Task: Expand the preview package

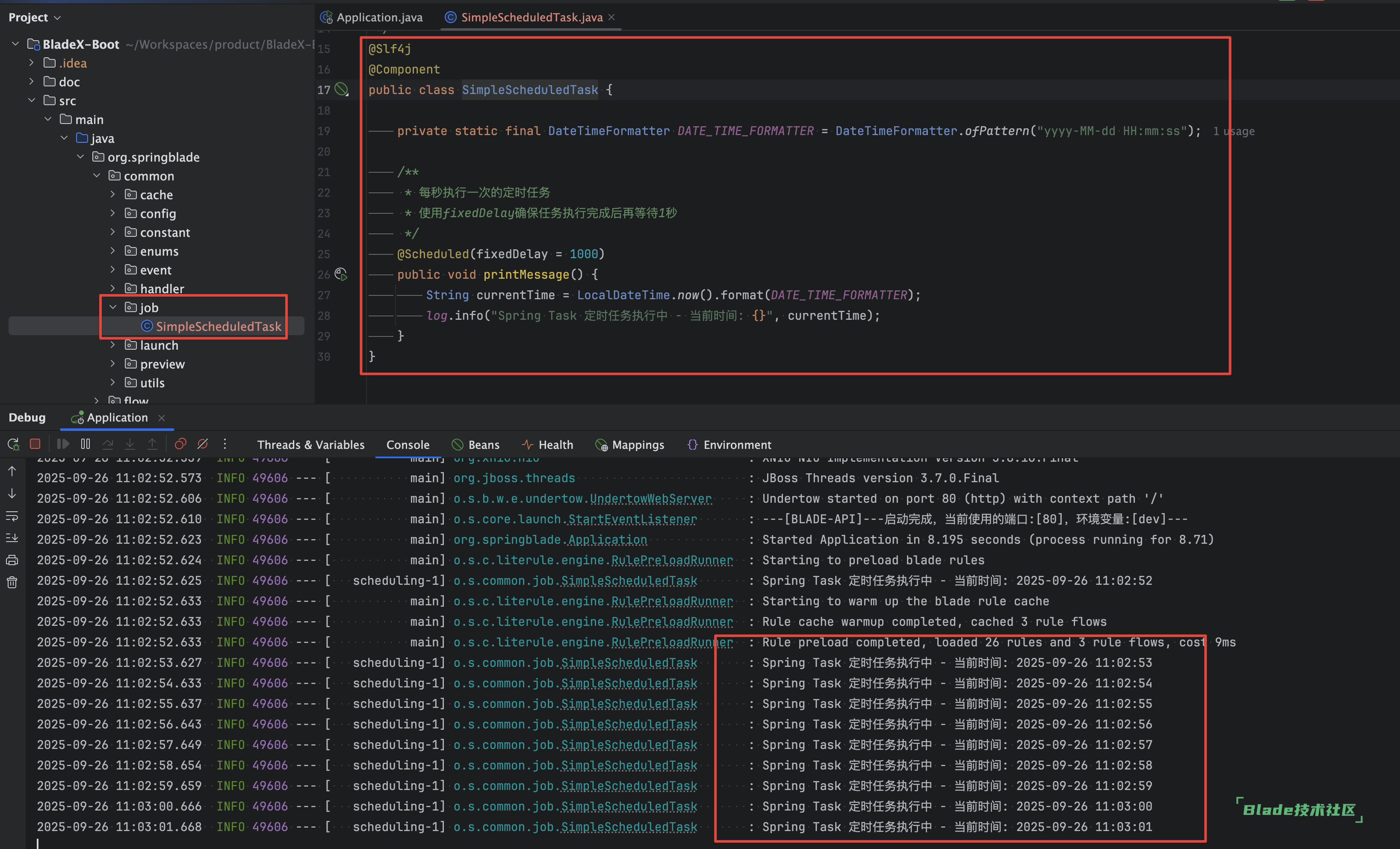Action: pos(112,363)
